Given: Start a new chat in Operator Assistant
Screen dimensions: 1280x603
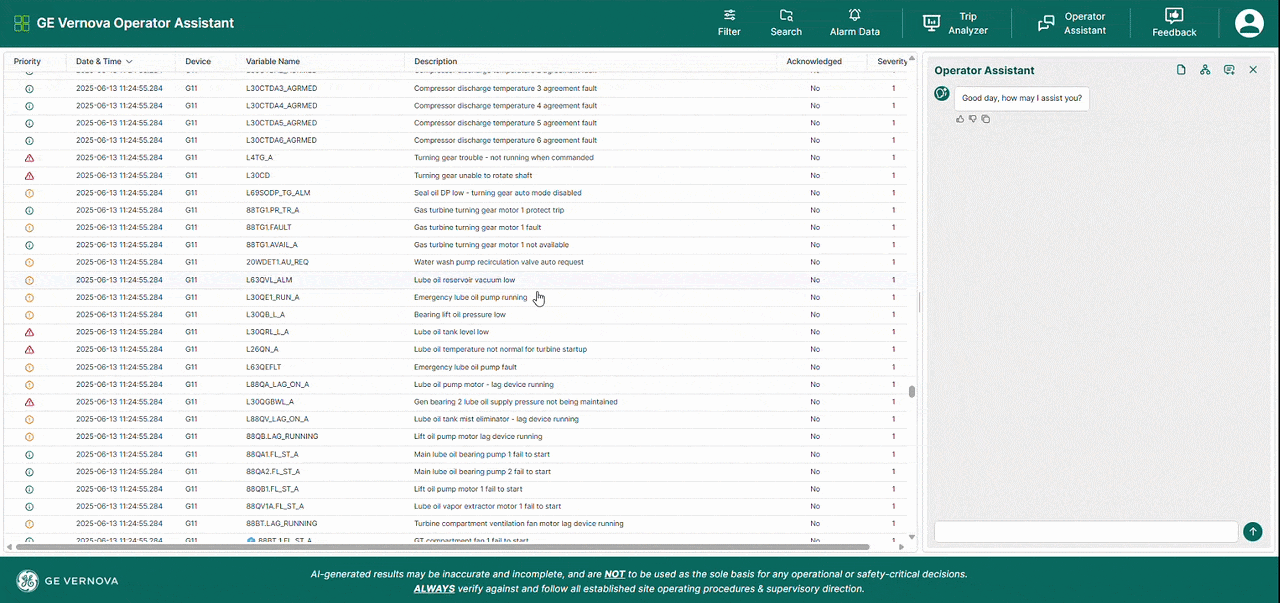Looking at the screenshot, I should [1229, 70].
